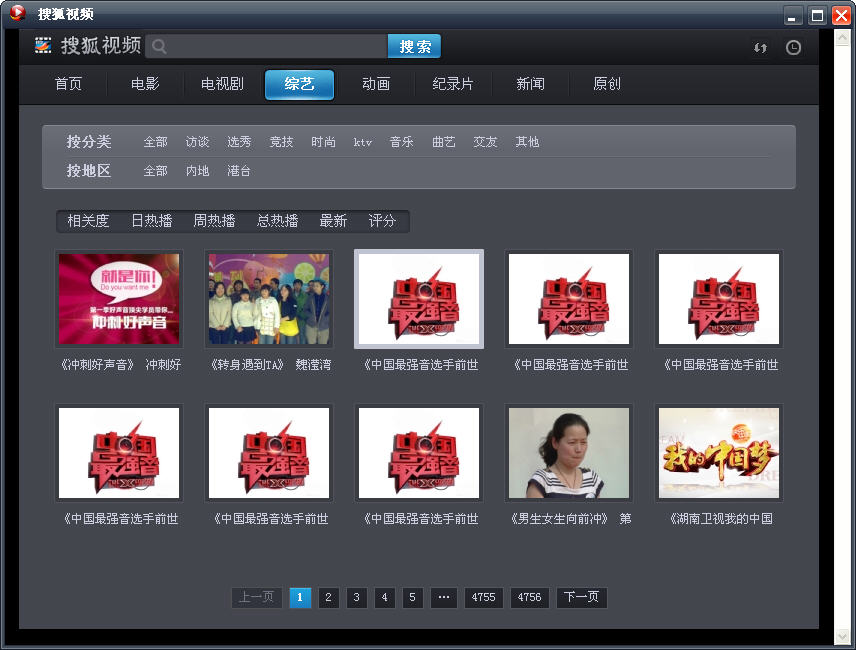Filter category by 曲艺
Viewport: 856px width, 650px height.
click(443, 142)
